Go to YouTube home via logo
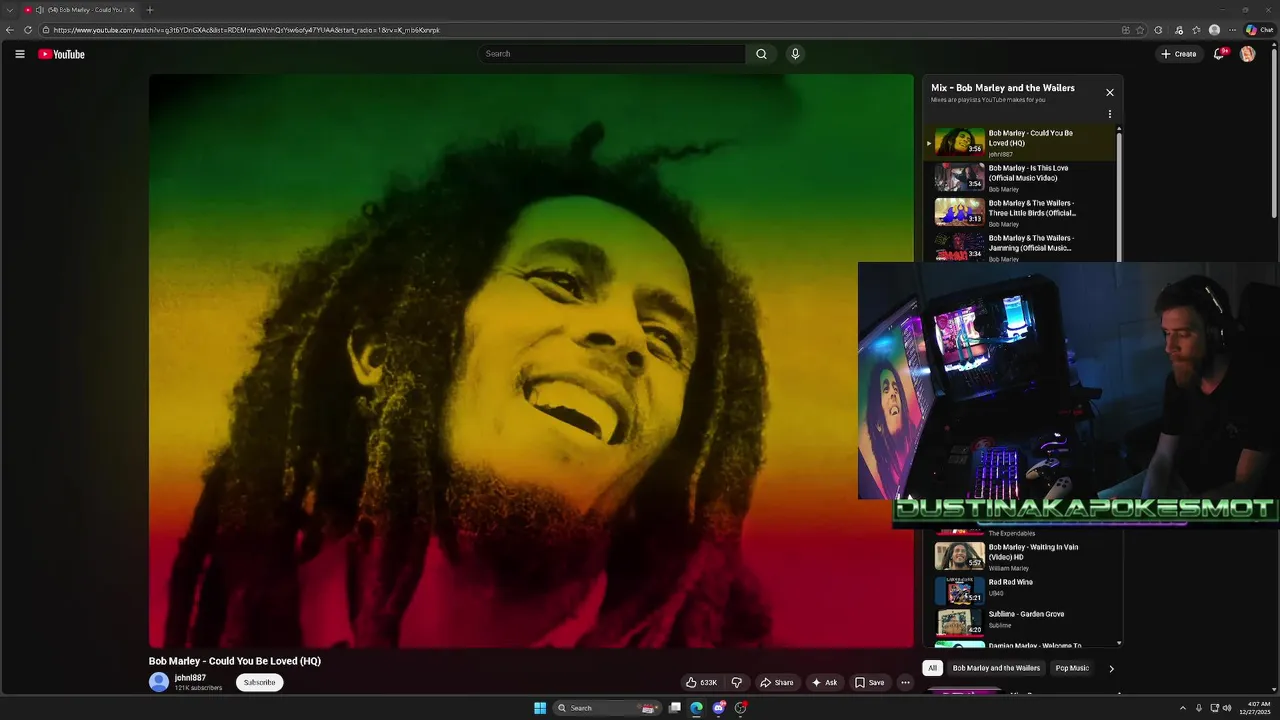 pyautogui.click(x=62, y=54)
